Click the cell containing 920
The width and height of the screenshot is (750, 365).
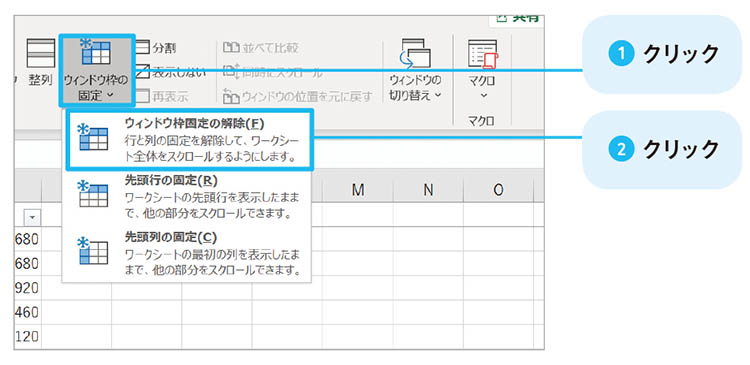tap(28, 288)
